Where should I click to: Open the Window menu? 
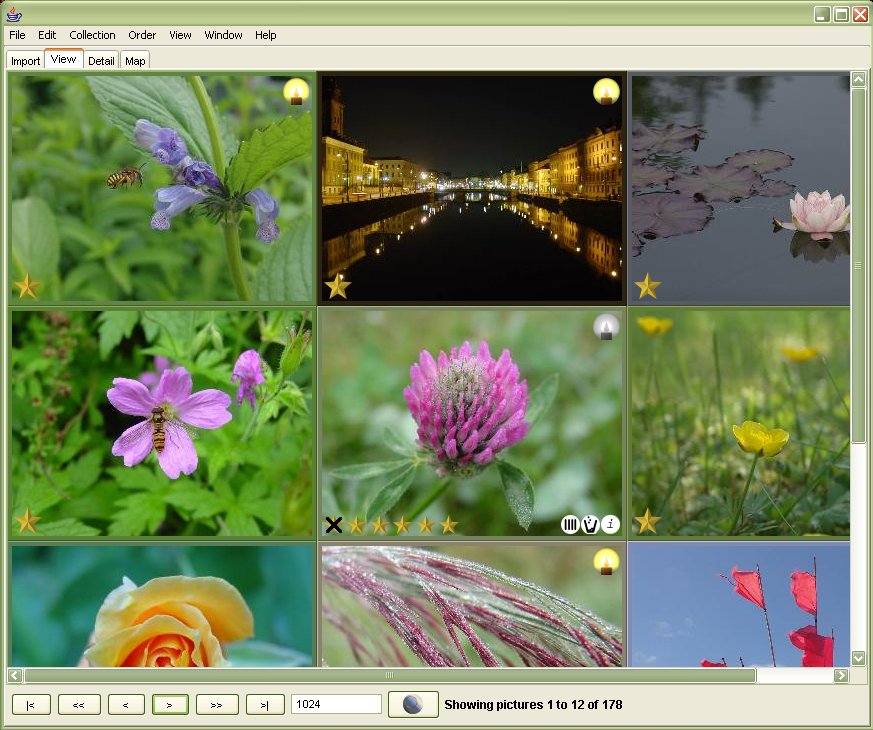tap(223, 35)
